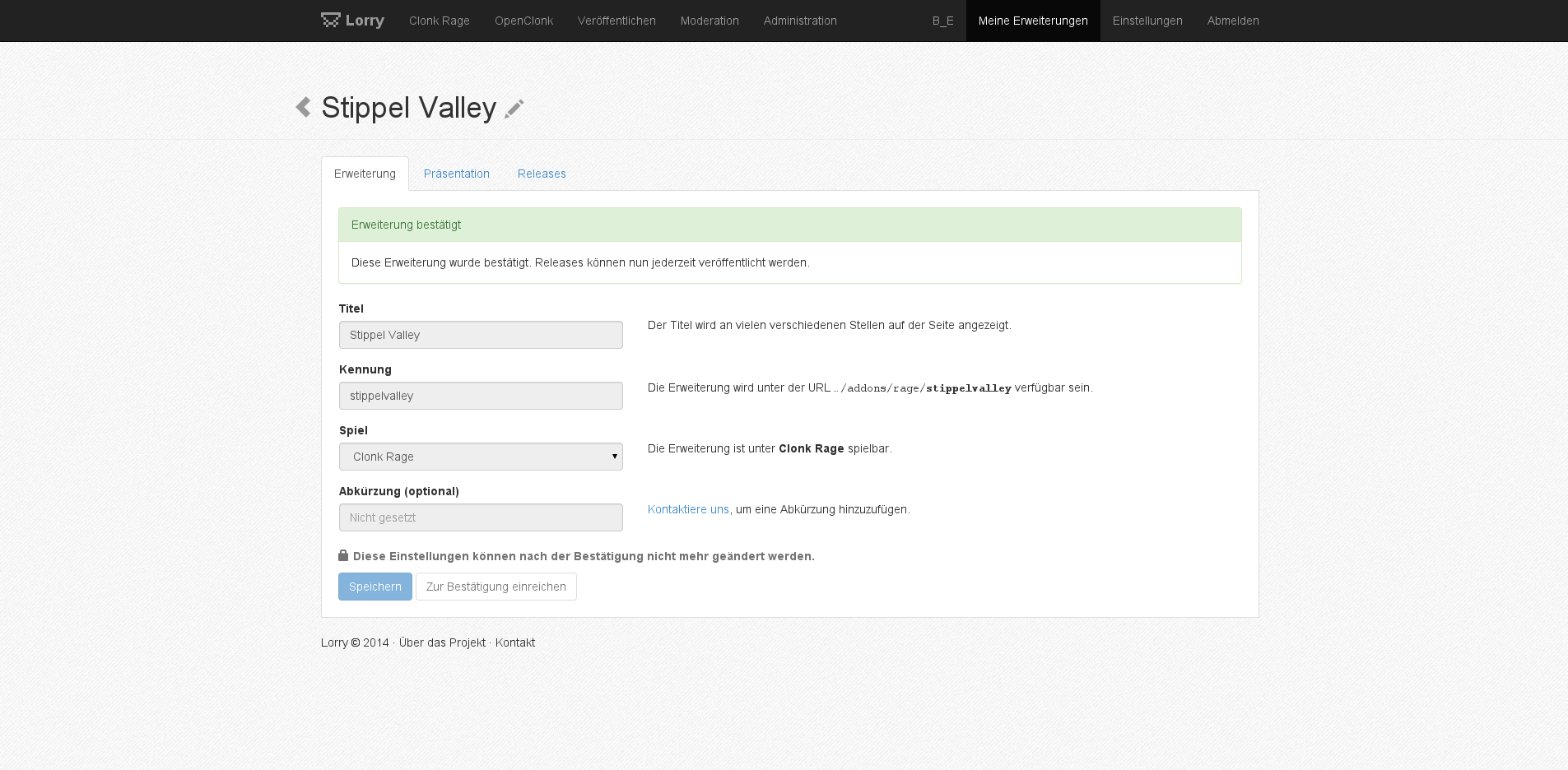Open Moderation in the top navigation
This screenshot has width=1568, height=770.
710,21
